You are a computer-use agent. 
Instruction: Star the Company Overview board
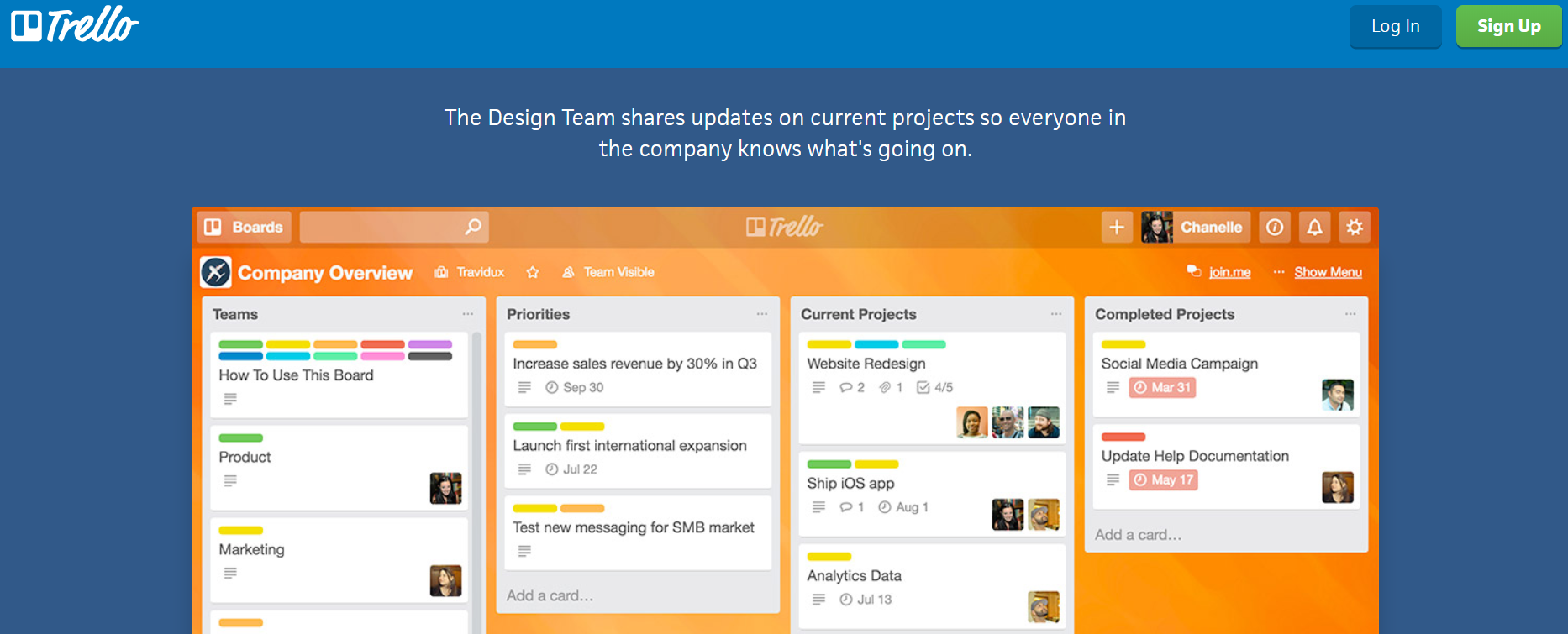point(533,272)
